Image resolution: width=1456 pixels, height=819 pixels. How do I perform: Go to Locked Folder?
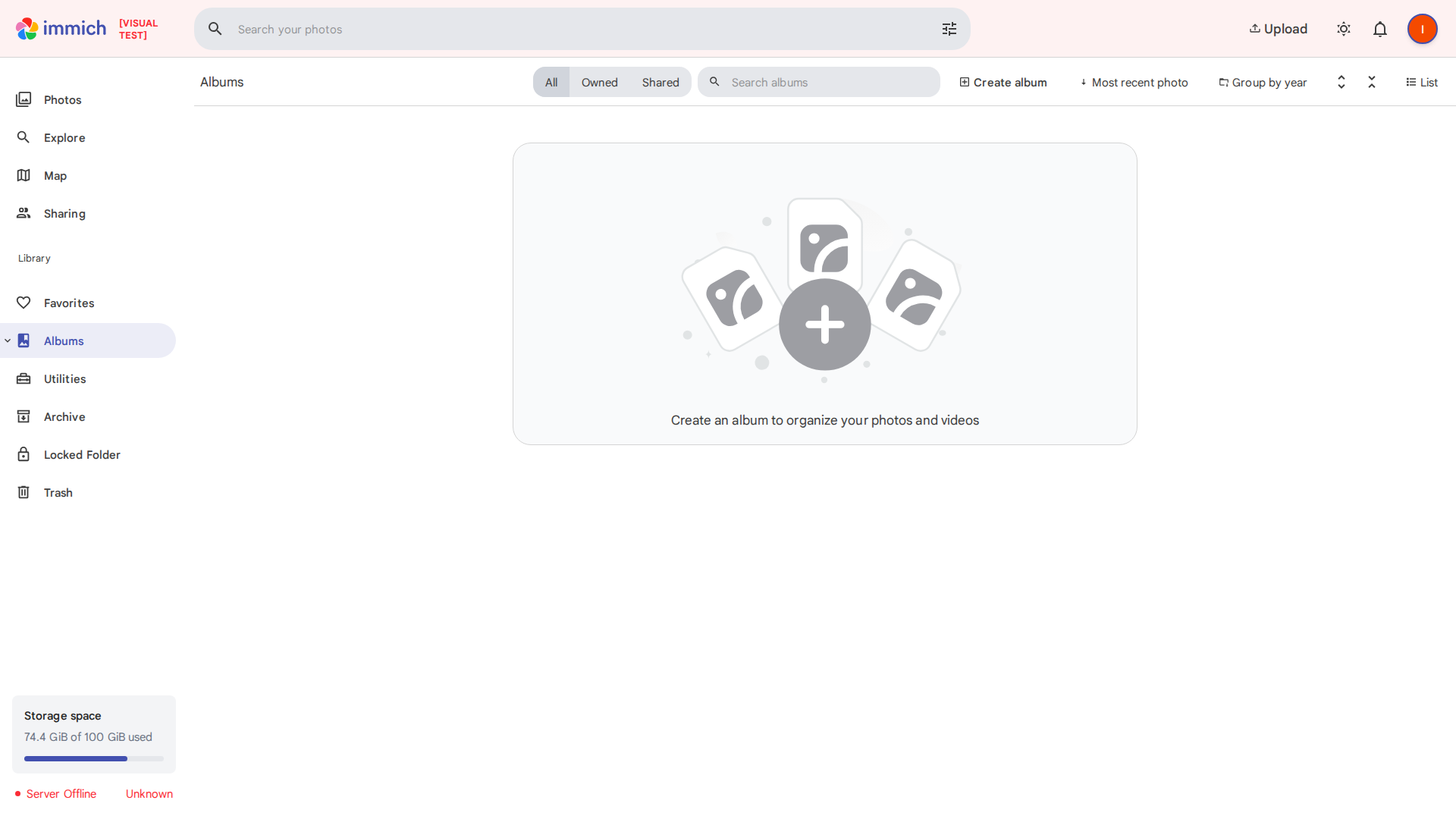(x=82, y=454)
